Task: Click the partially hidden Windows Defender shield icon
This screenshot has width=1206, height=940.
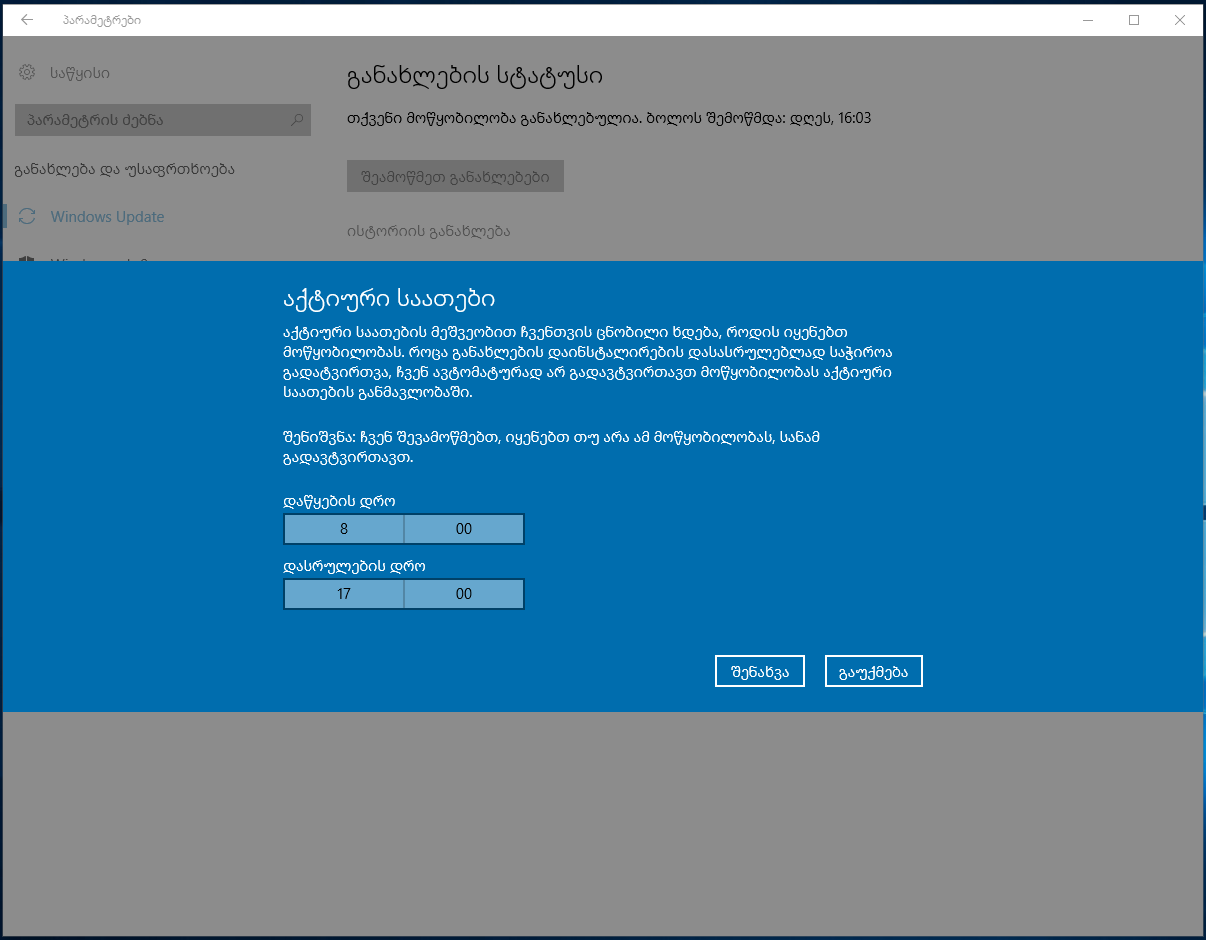Action: [x=27, y=259]
